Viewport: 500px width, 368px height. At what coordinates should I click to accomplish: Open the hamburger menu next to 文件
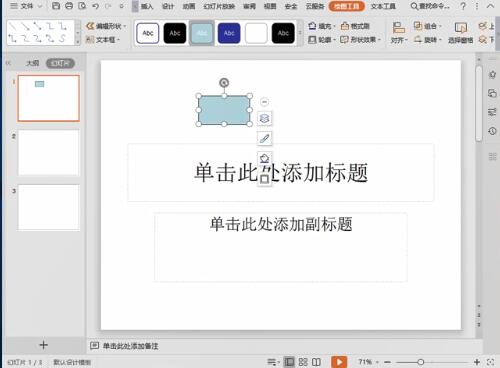pyautogui.click(x=14, y=6)
